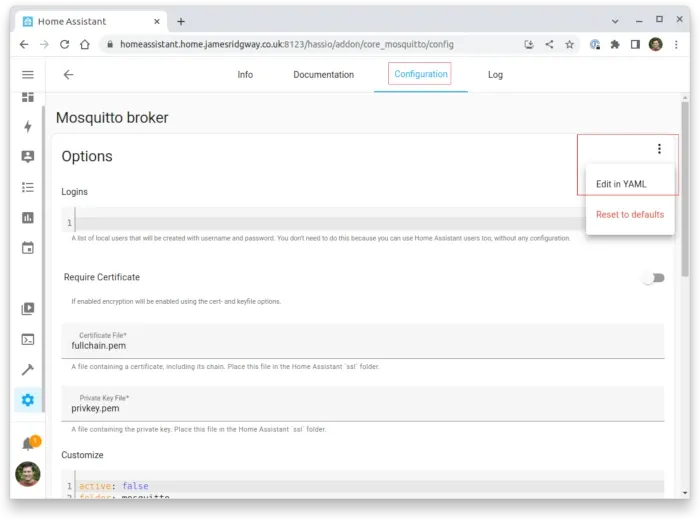The height and width of the screenshot is (519, 700).
Task: Open the Home Assistant sidebar hamburger menu
Action: [28, 75]
